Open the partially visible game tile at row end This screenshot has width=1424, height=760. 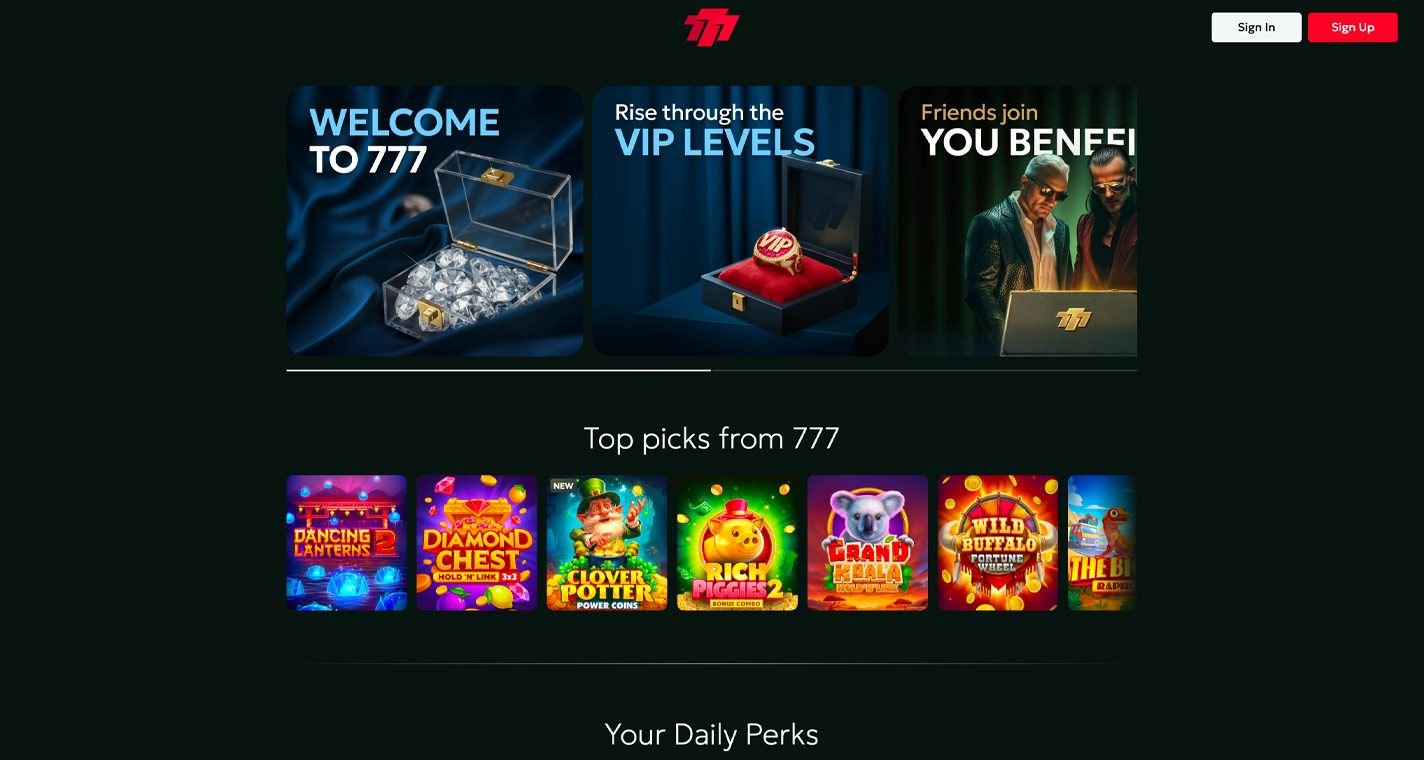coord(1102,543)
